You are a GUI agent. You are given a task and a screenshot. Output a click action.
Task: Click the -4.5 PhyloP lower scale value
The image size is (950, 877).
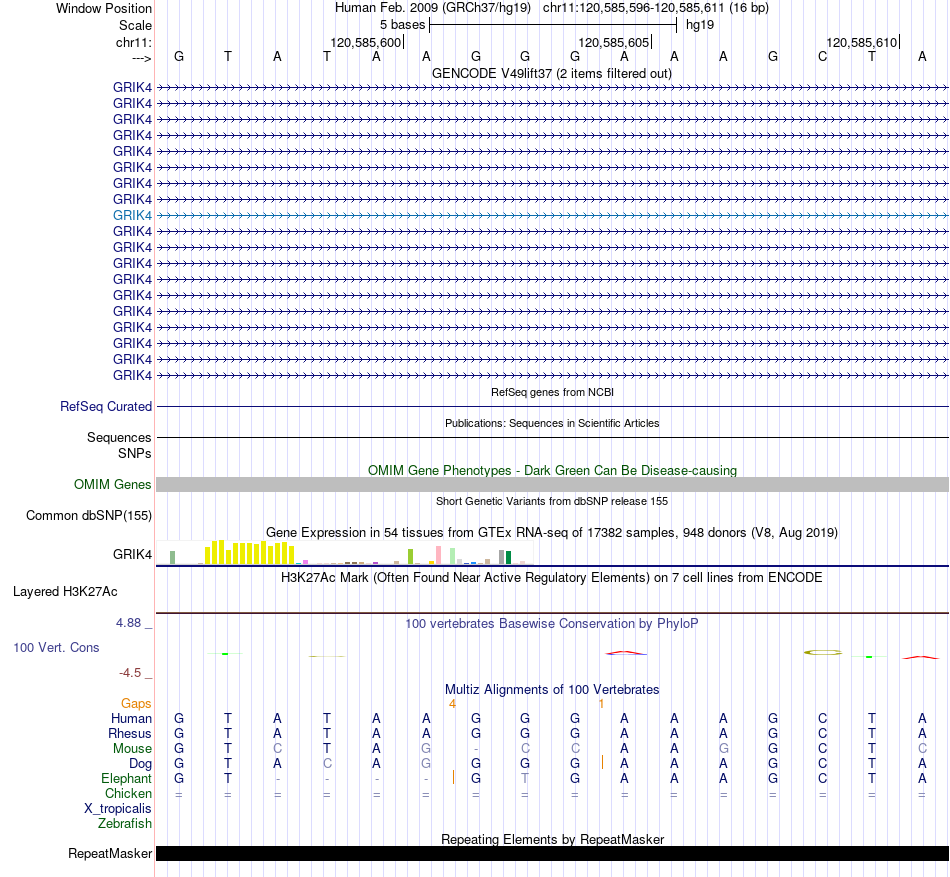(x=130, y=673)
